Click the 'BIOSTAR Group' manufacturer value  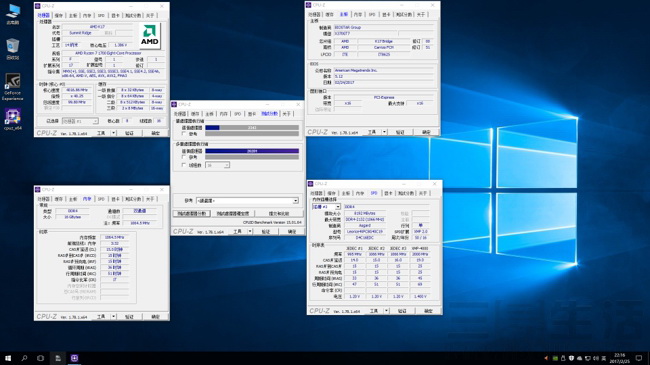[347, 27]
